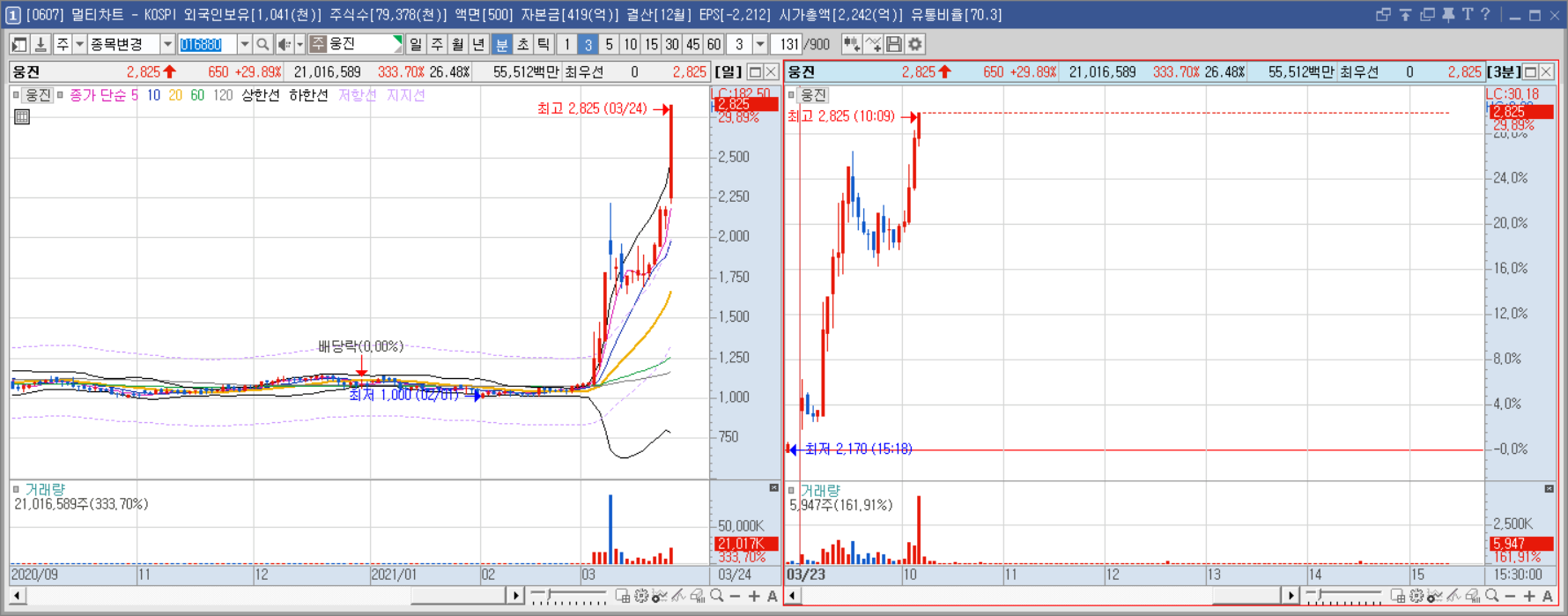Select 년 (yearly) period toggle
The width and height of the screenshot is (1568, 616).
[x=479, y=44]
